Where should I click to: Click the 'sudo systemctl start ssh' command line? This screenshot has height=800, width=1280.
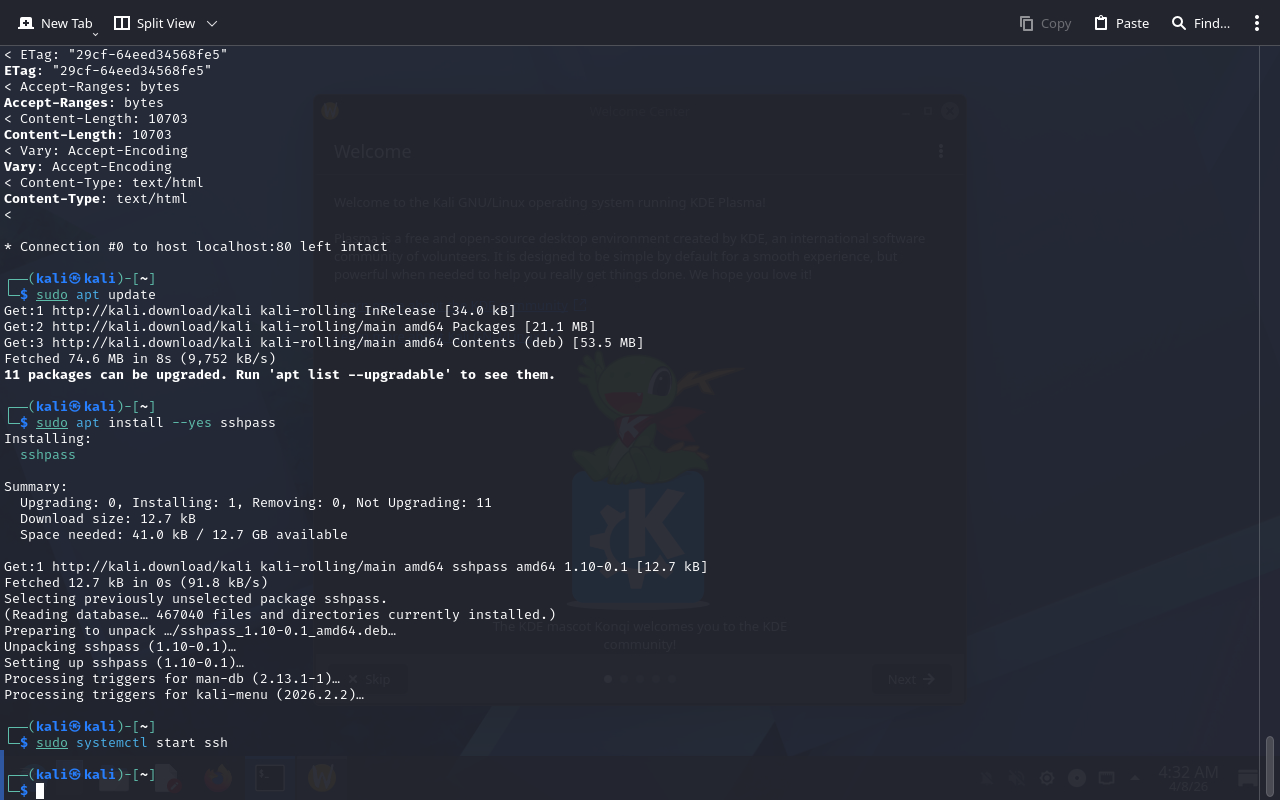pyautogui.click(x=132, y=743)
